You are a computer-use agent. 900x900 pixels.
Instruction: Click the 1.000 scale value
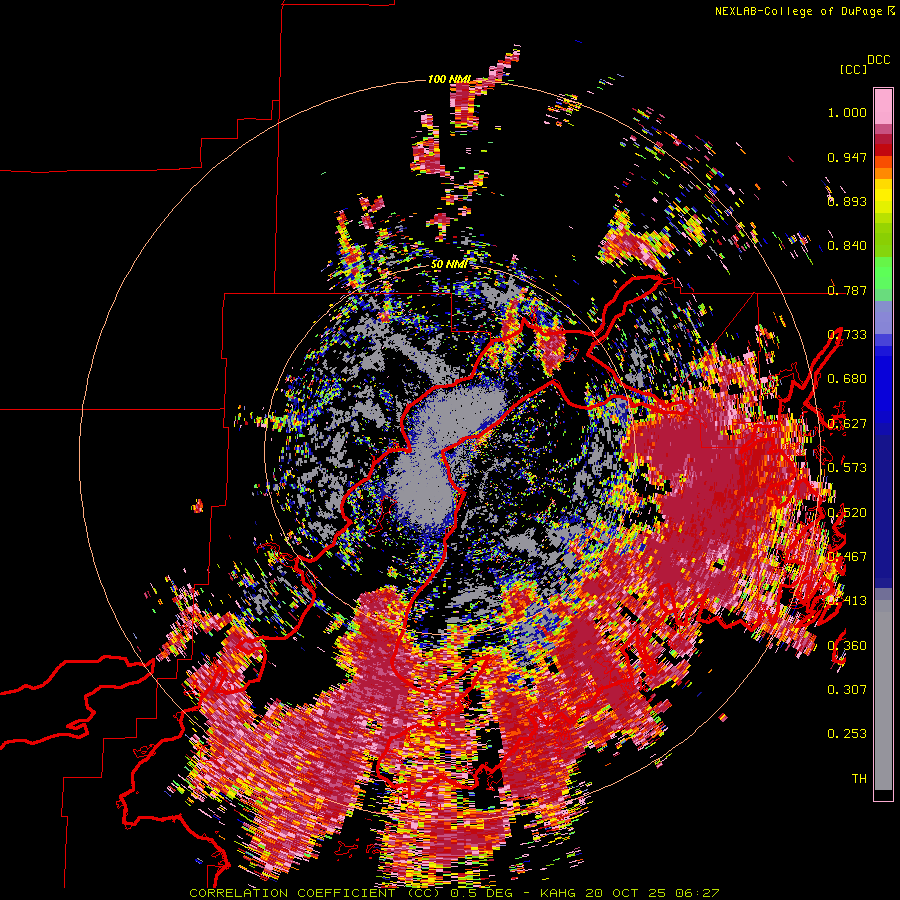847,112
